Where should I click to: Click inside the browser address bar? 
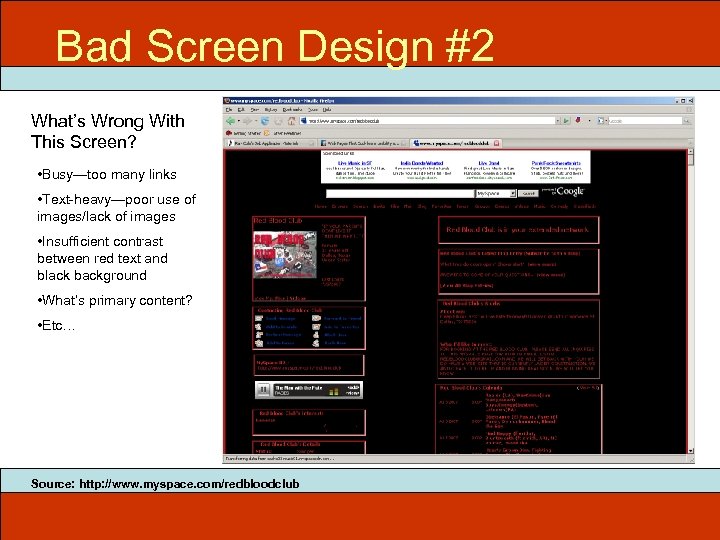pyautogui.click(x=431, y=121)
